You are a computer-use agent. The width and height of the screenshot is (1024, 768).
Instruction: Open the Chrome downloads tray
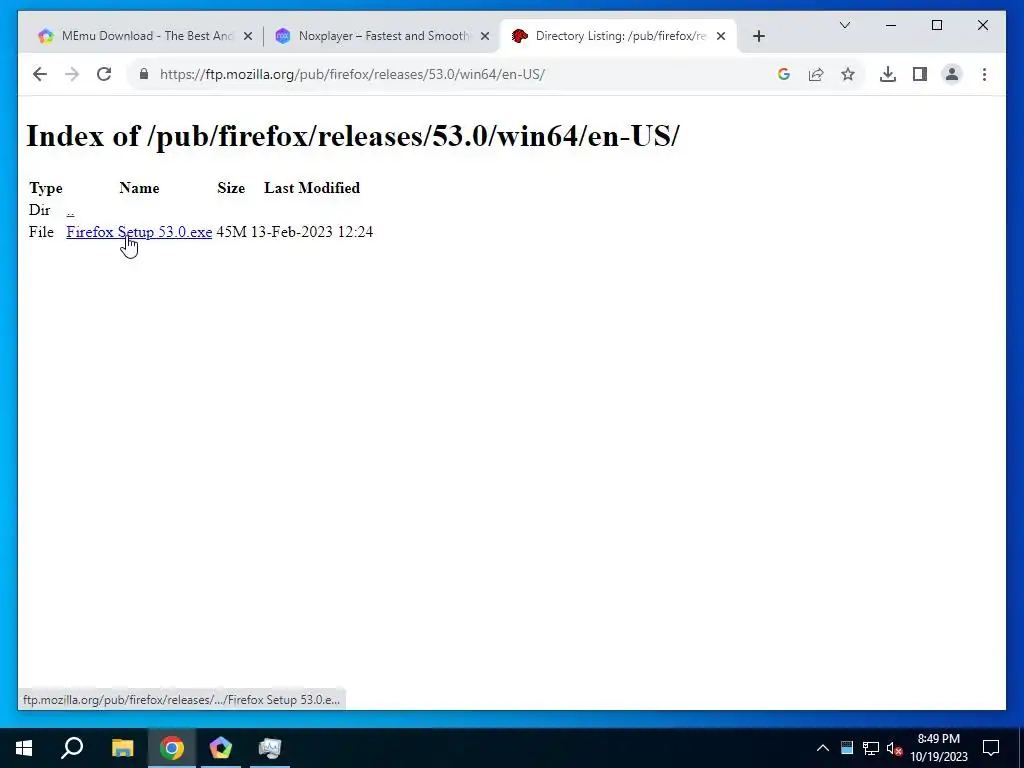click(888, 74)
